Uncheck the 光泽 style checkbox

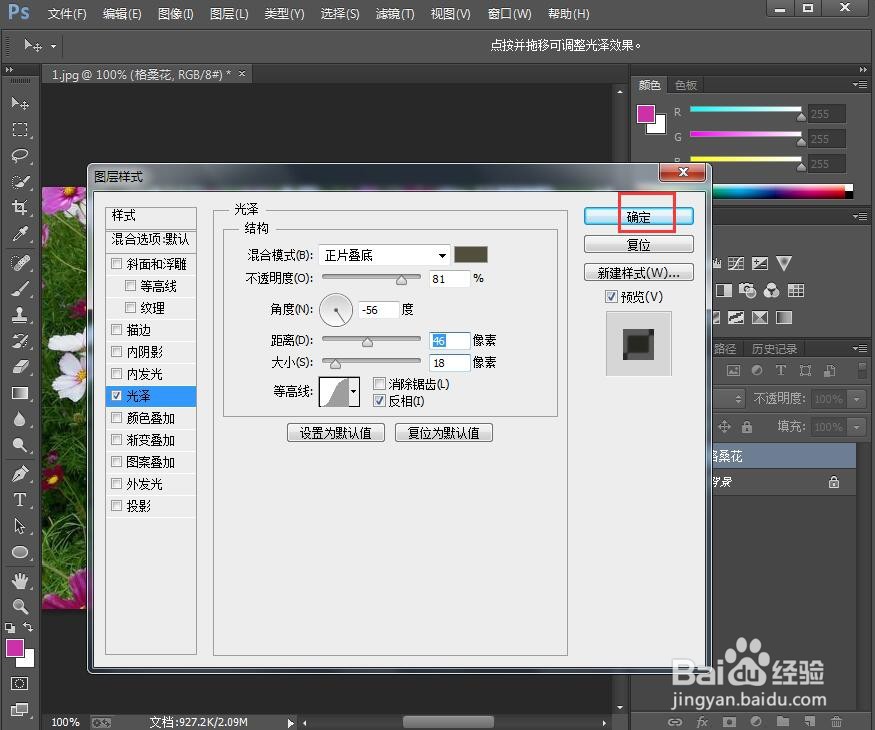[117, 396]
